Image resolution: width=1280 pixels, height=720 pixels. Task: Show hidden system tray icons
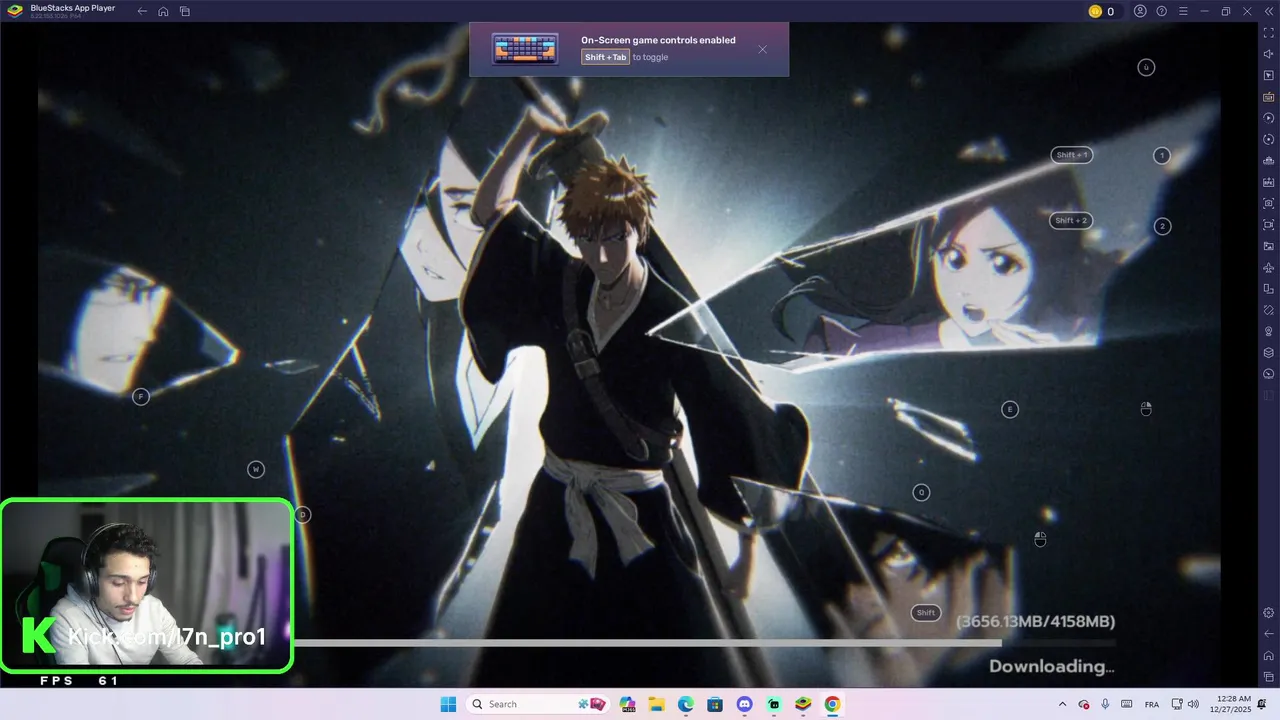(1062, 704)
